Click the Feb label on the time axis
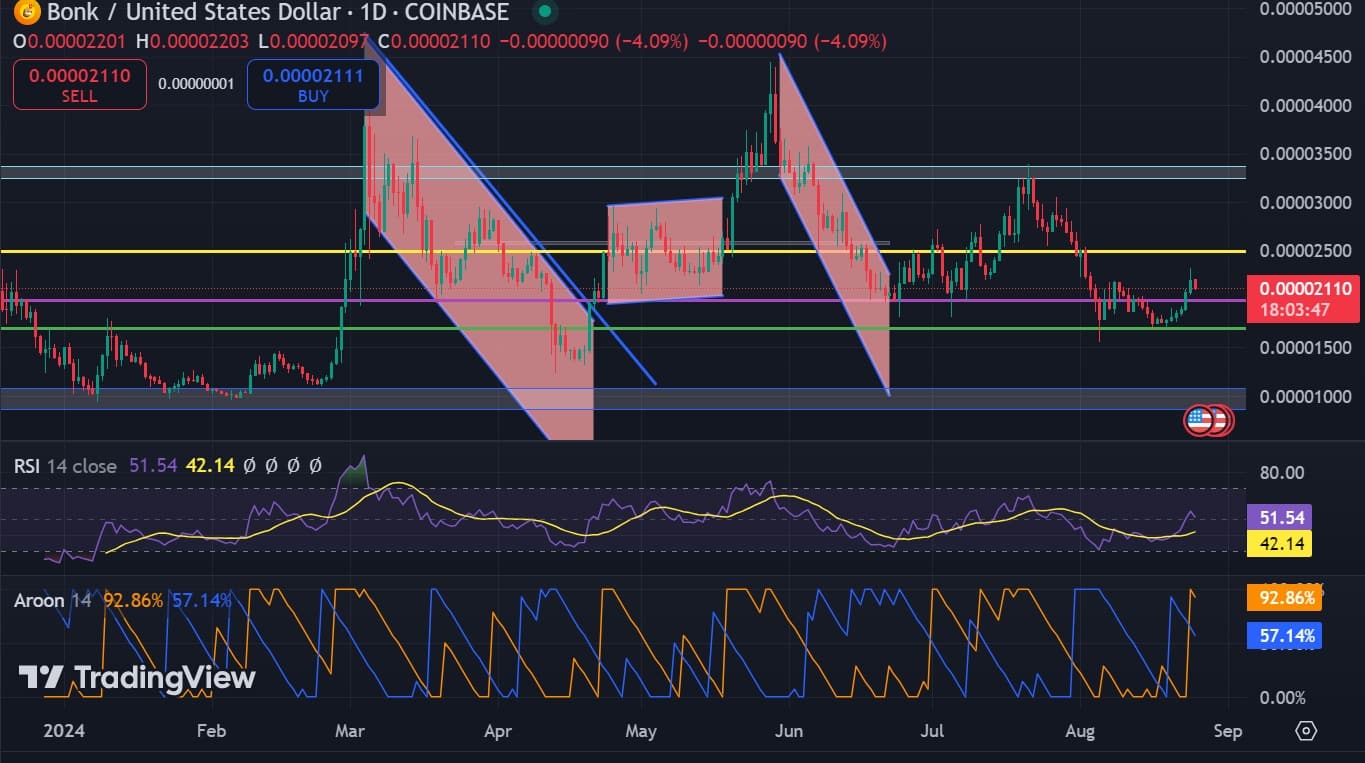1365x763 pixels. pos(211,731)
